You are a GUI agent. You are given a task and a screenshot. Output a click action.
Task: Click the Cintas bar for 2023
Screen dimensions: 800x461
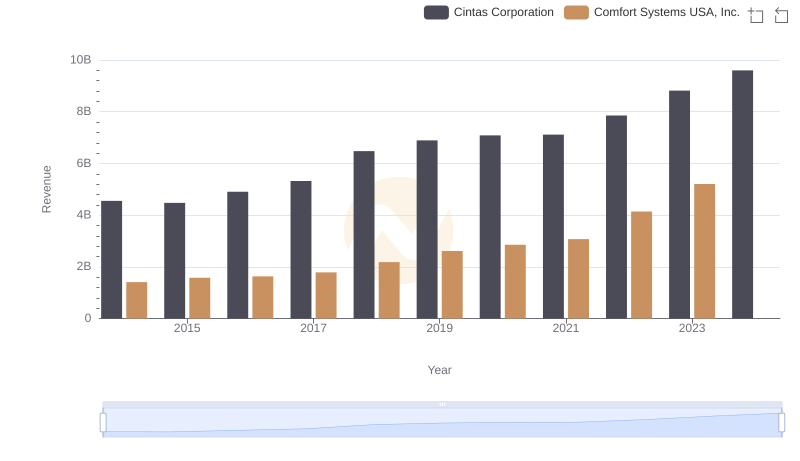(680, 204)
